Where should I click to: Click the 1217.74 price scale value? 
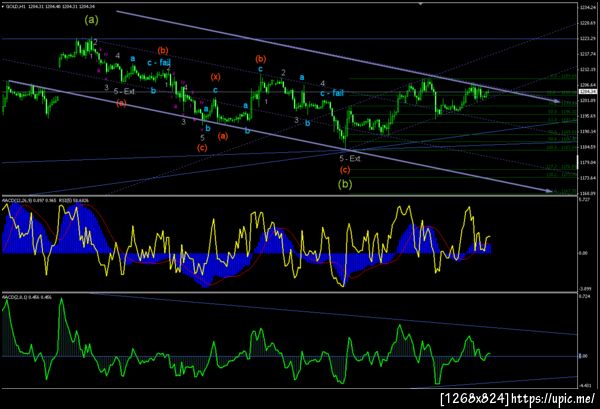[x=587, y=54]
